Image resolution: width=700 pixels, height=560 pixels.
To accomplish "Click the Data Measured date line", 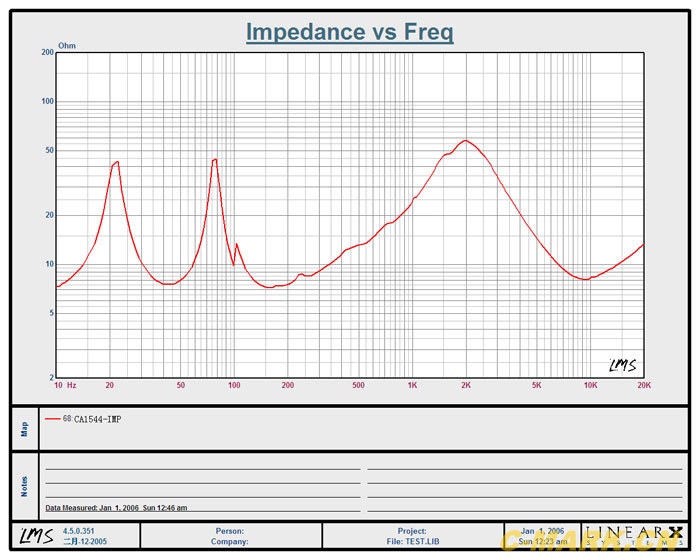I will pyautogui.click(x=116, y=508).
